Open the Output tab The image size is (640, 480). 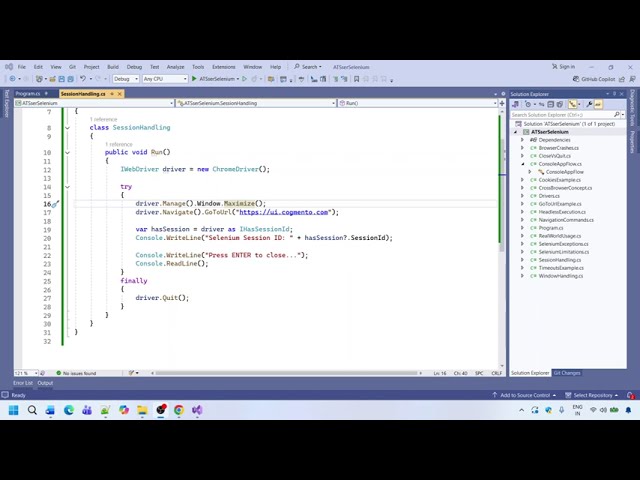pyautogui.click(x=45, y=383)
